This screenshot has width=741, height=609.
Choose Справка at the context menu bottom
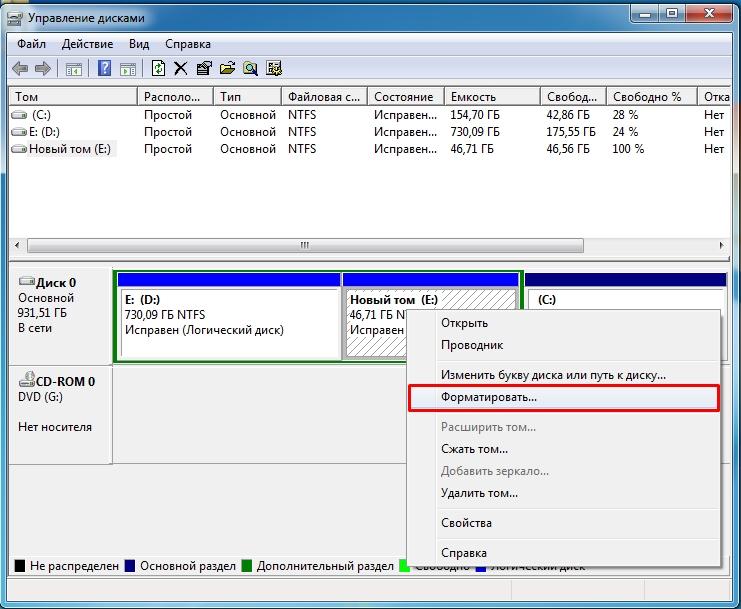coord(563,553)
